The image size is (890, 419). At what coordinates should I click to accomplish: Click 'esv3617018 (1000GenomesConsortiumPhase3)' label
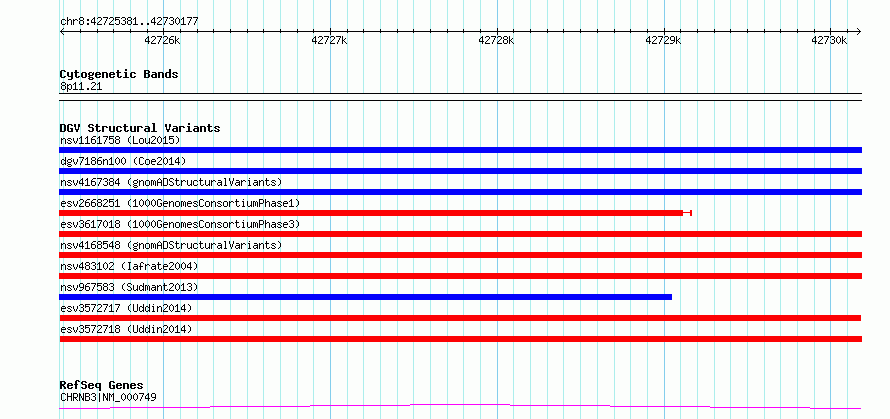coord(180,224)
